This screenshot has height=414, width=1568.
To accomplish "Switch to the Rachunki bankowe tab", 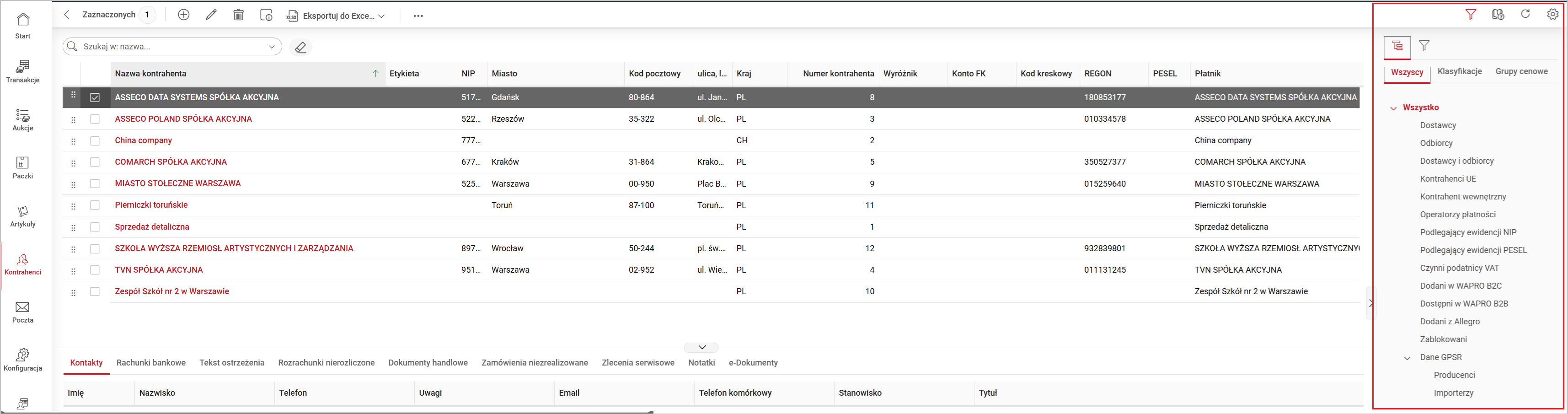I will pos(151,363).
